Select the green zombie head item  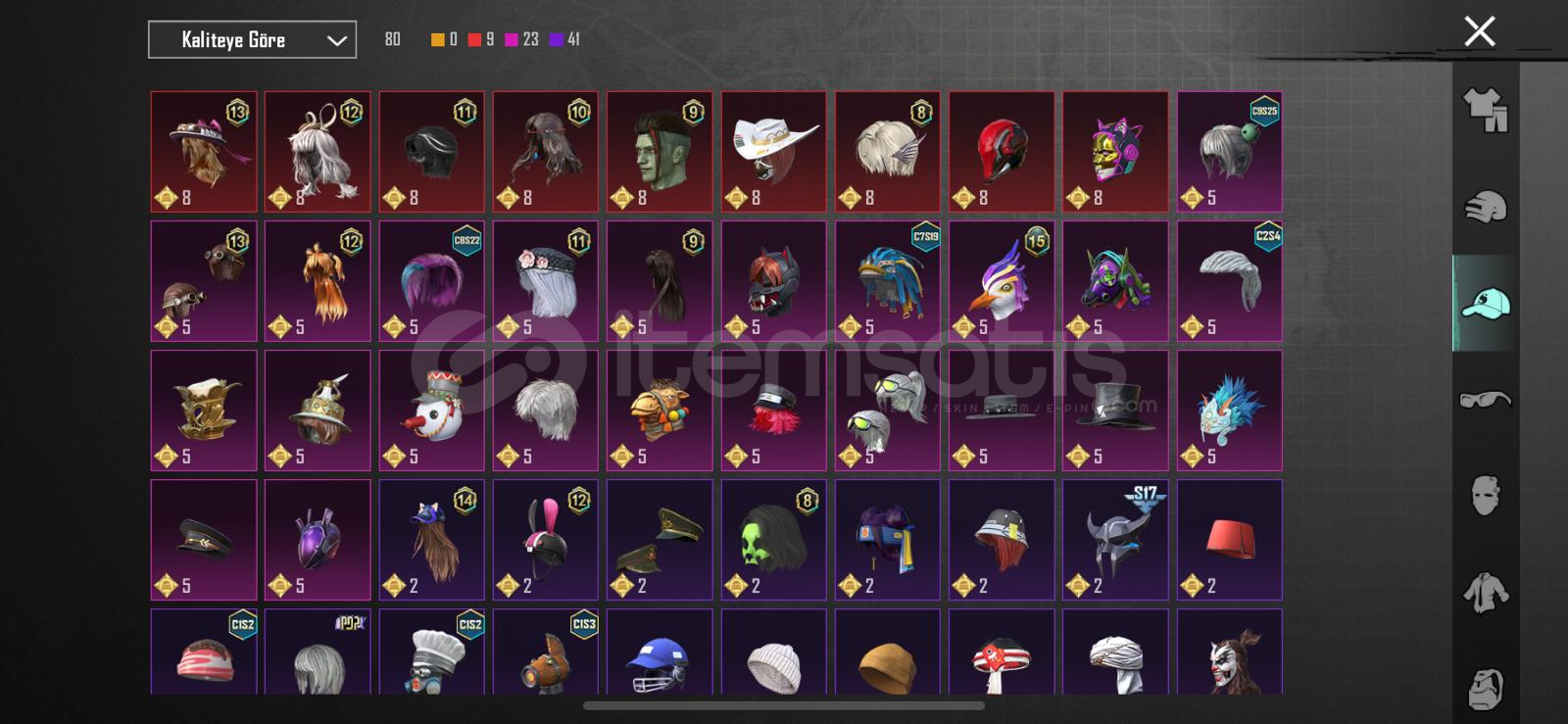point(660,152)
